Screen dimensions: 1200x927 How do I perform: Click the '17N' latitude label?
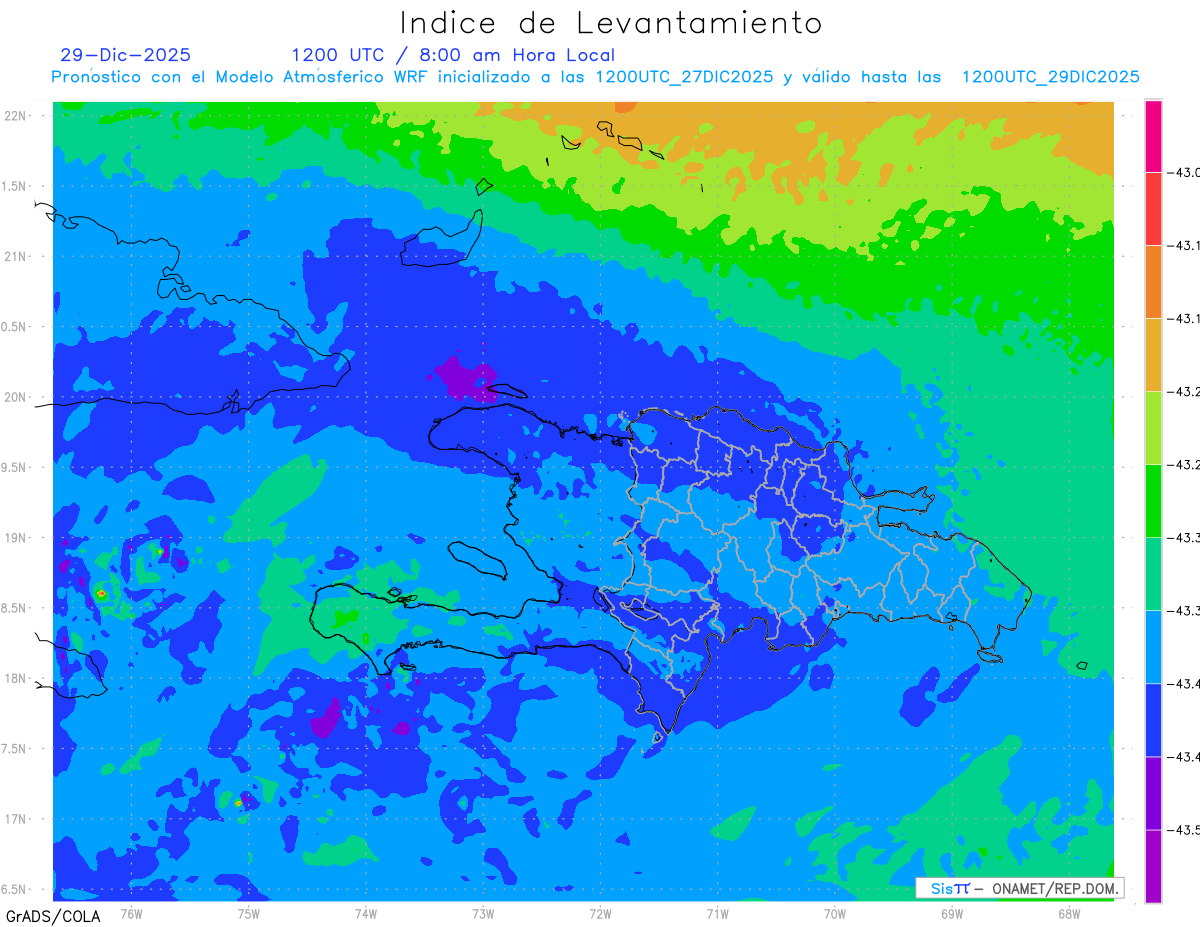point(17,820)
